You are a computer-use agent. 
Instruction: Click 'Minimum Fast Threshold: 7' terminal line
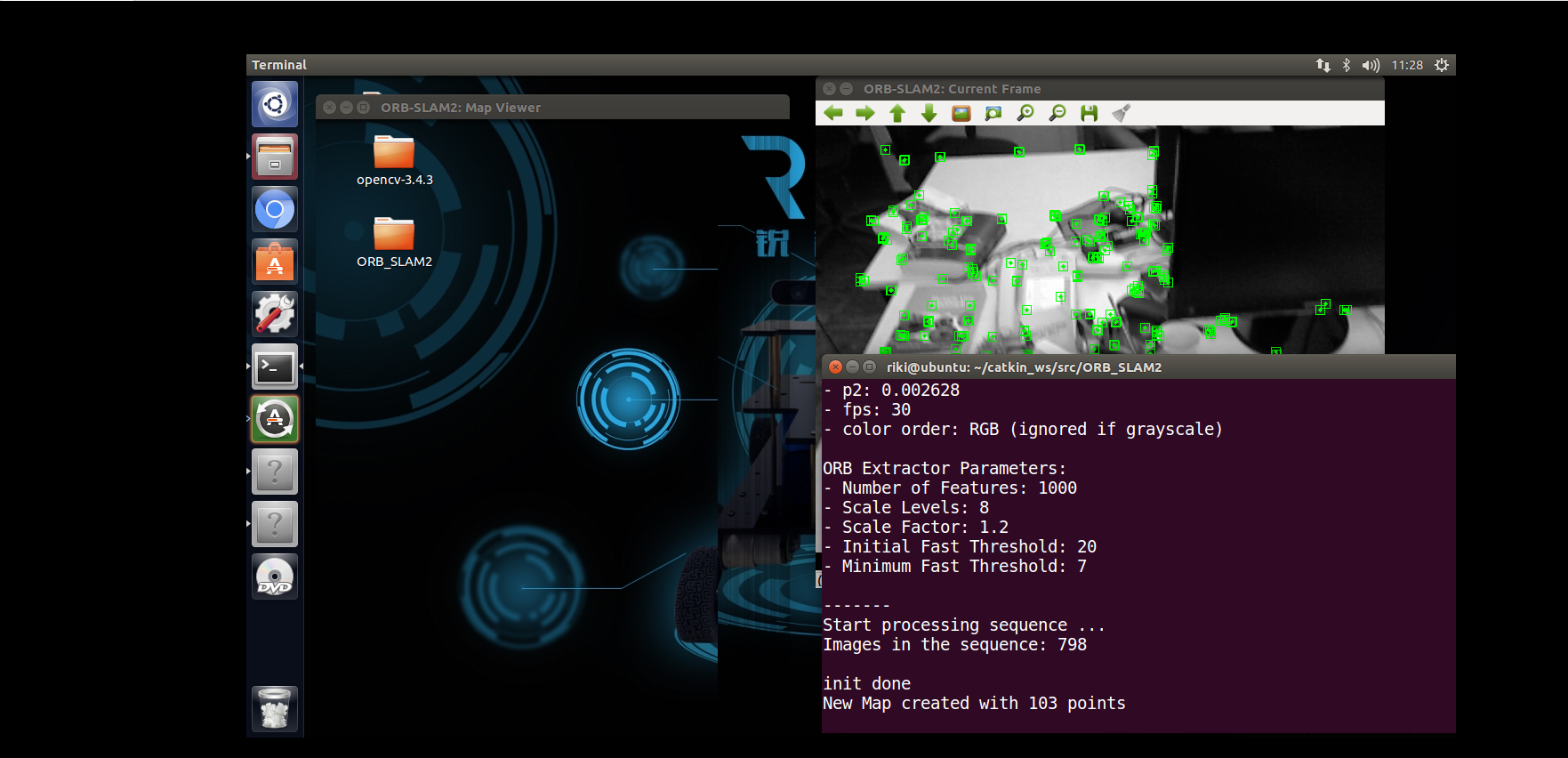(955, 566)
